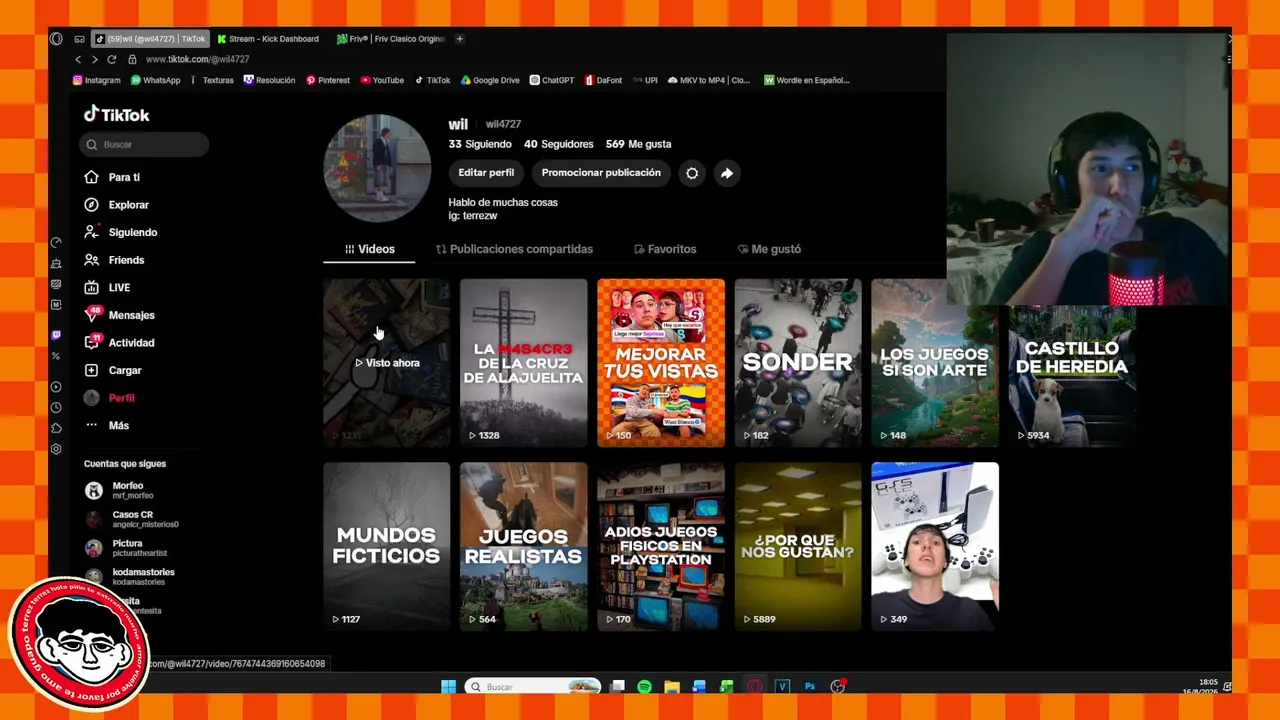This screenshot has height=720, width=1280.
Task: Switch to the Publicaciones compartidas tab
Action: tap(514, 249)
